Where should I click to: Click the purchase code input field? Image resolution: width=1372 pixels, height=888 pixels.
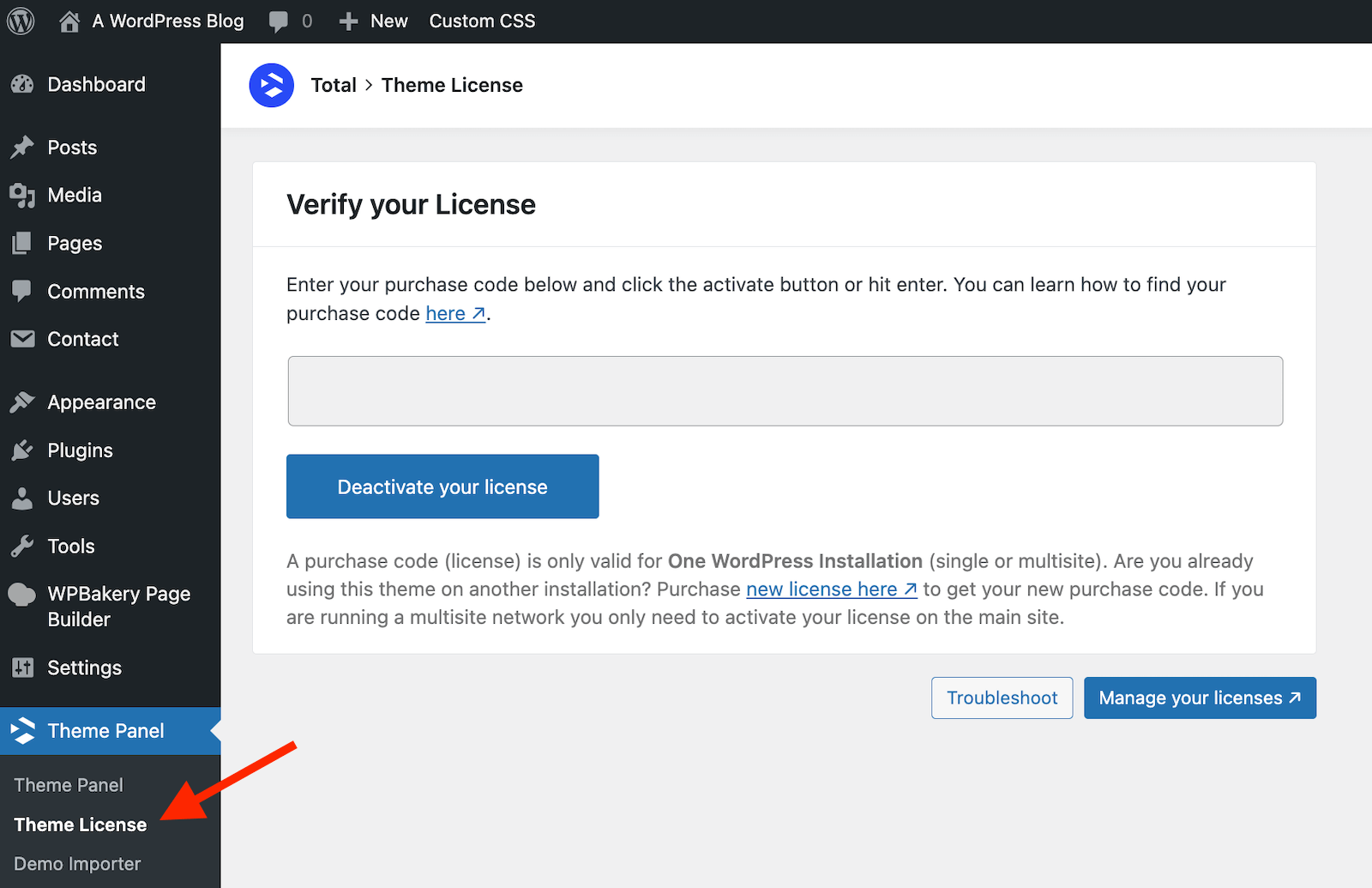coord(785,391)
